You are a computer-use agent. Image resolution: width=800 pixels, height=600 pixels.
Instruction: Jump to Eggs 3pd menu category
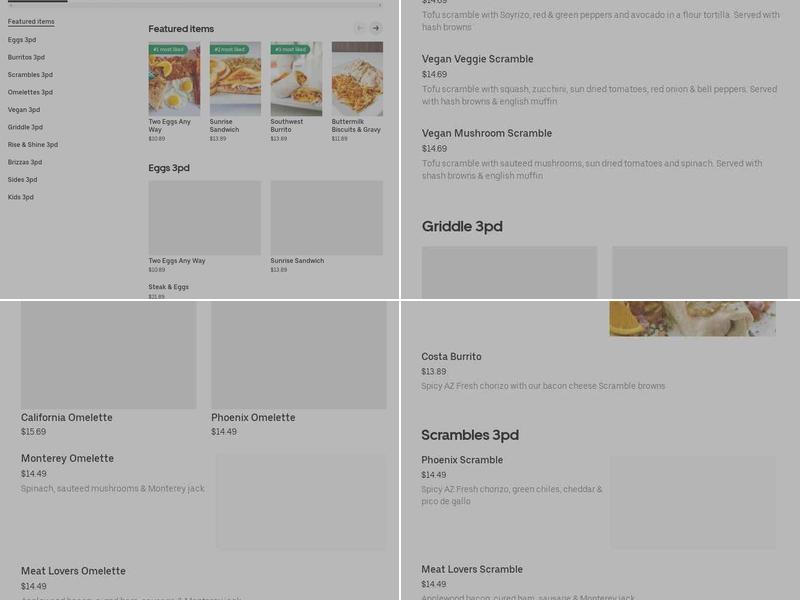point(22,40)
